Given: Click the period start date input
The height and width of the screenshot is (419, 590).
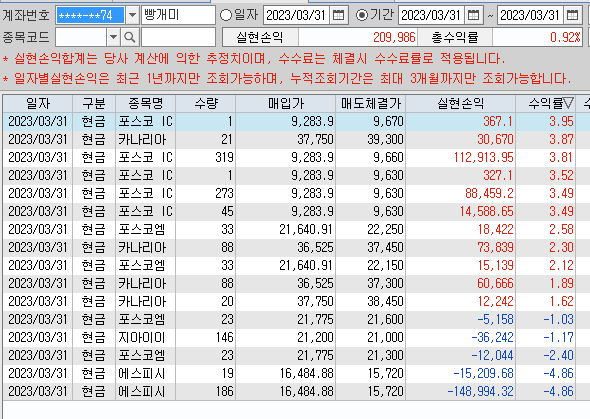Looking at the screenshot, I should [431, 15].
